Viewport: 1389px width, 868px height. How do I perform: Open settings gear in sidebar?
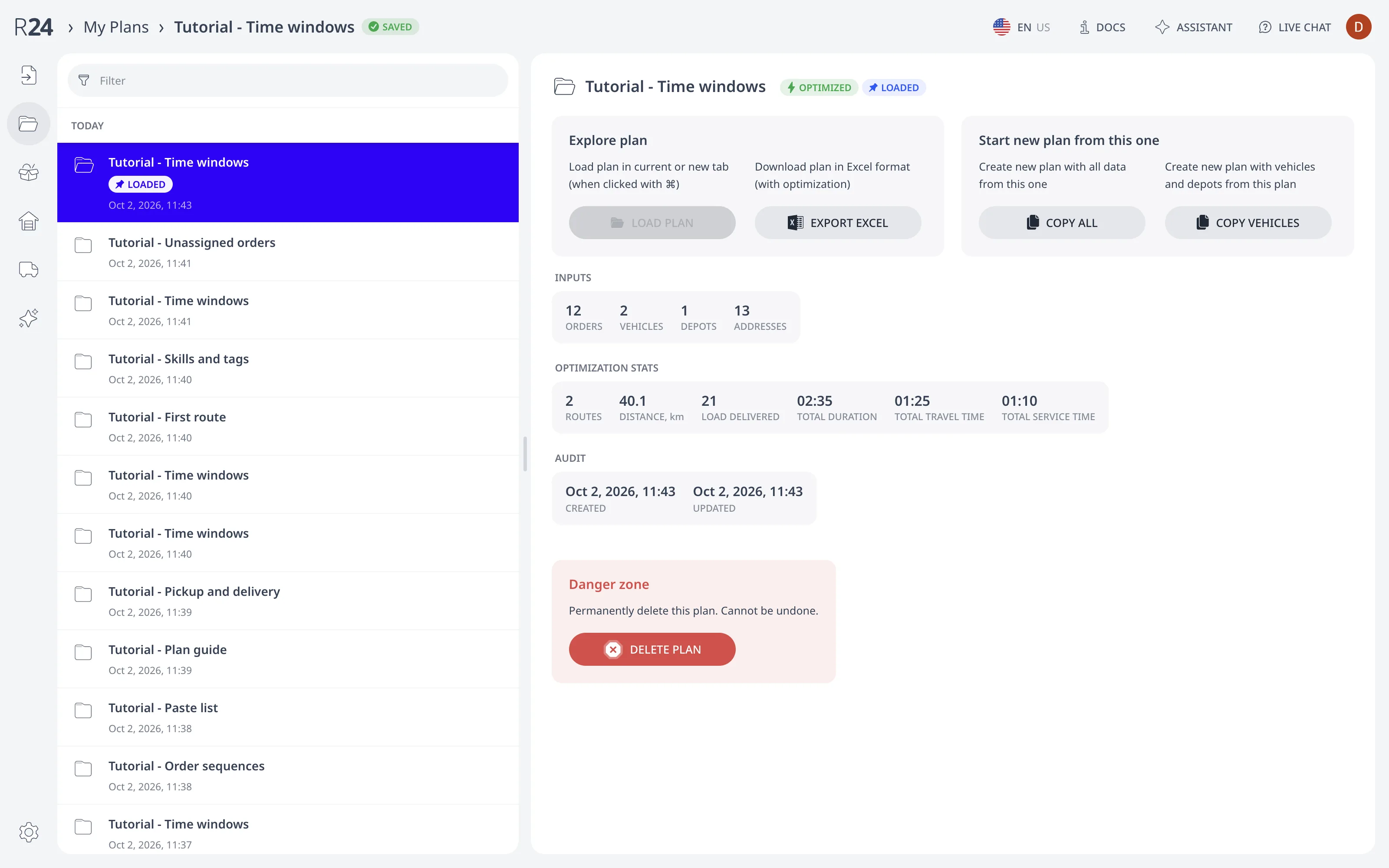point(29,832)
